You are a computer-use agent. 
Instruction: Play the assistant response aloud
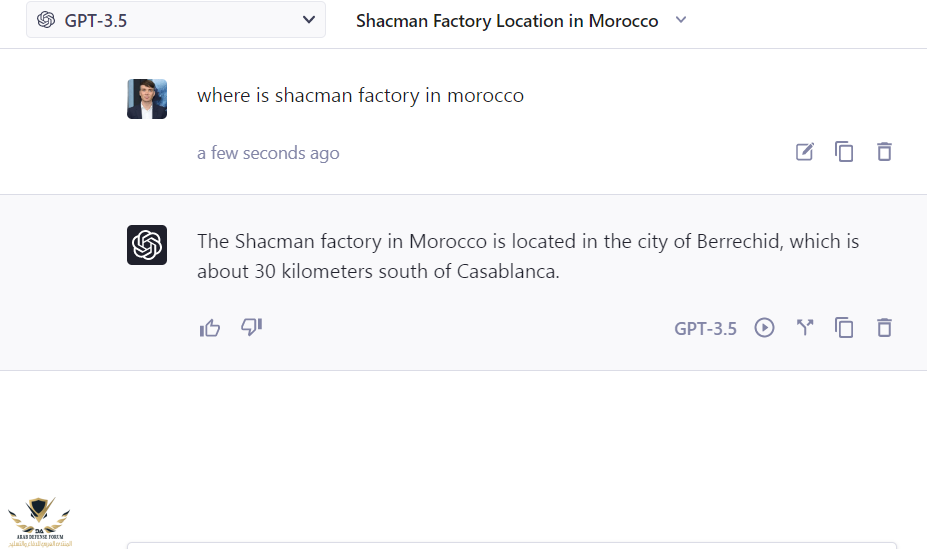764,328
